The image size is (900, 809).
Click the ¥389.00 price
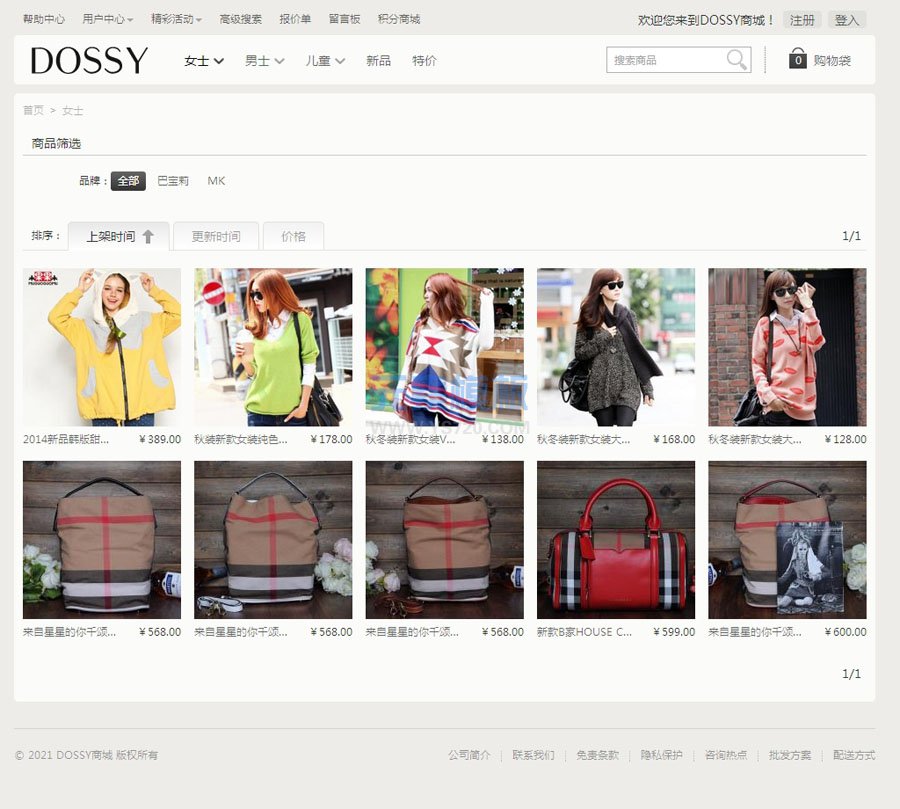pyautogui.click(x=160, y=439)
